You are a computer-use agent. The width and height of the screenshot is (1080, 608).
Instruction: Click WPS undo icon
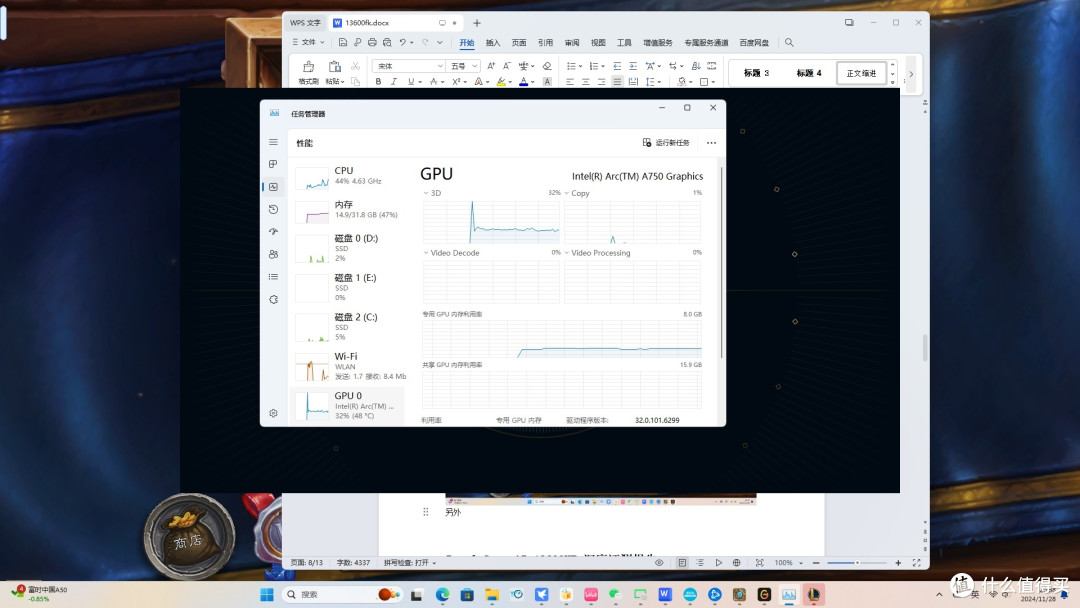pyautogui.click(x=403, y=43)
